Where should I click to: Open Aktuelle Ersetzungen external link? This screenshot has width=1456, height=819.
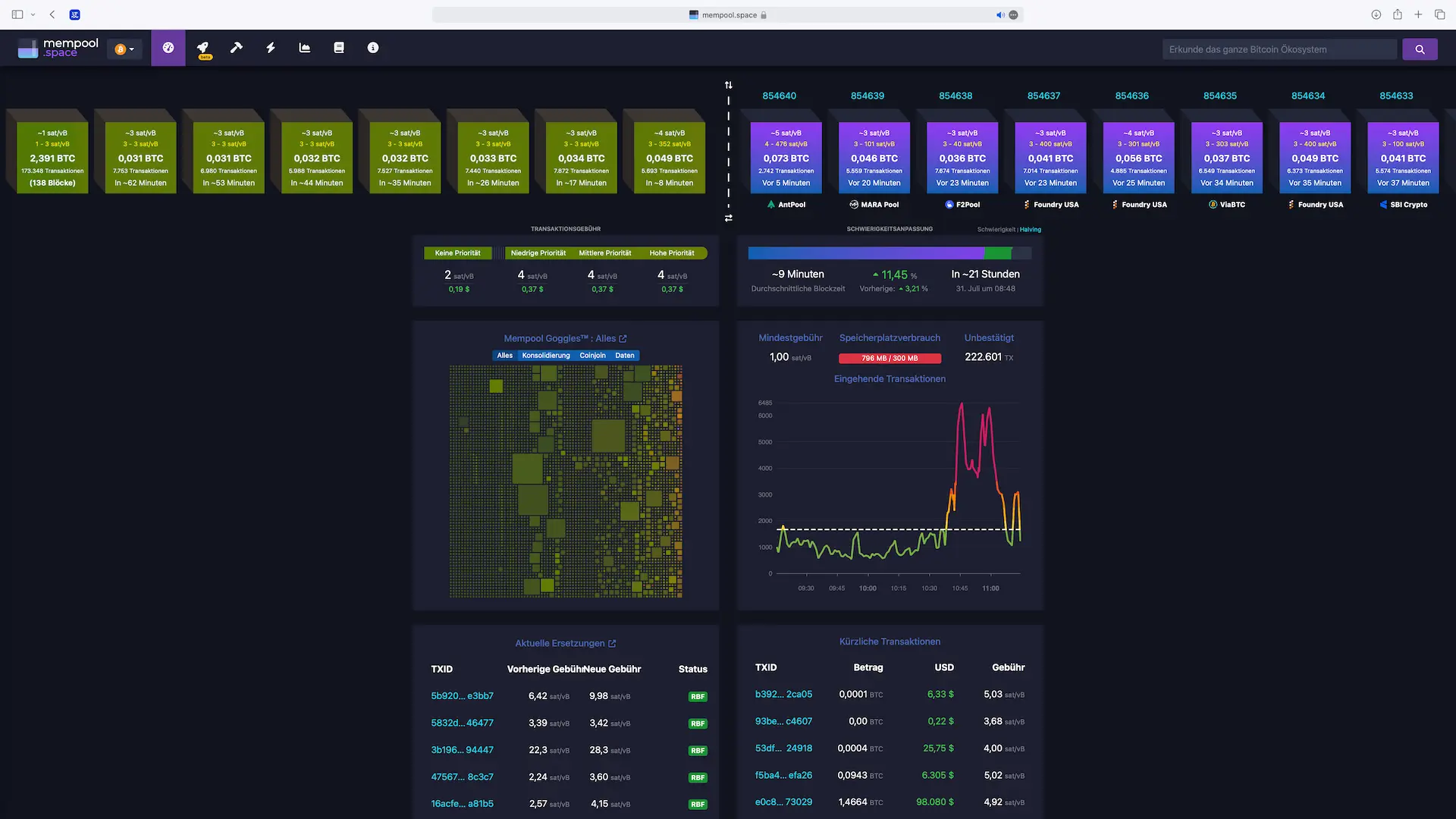(x=613, y=643)
